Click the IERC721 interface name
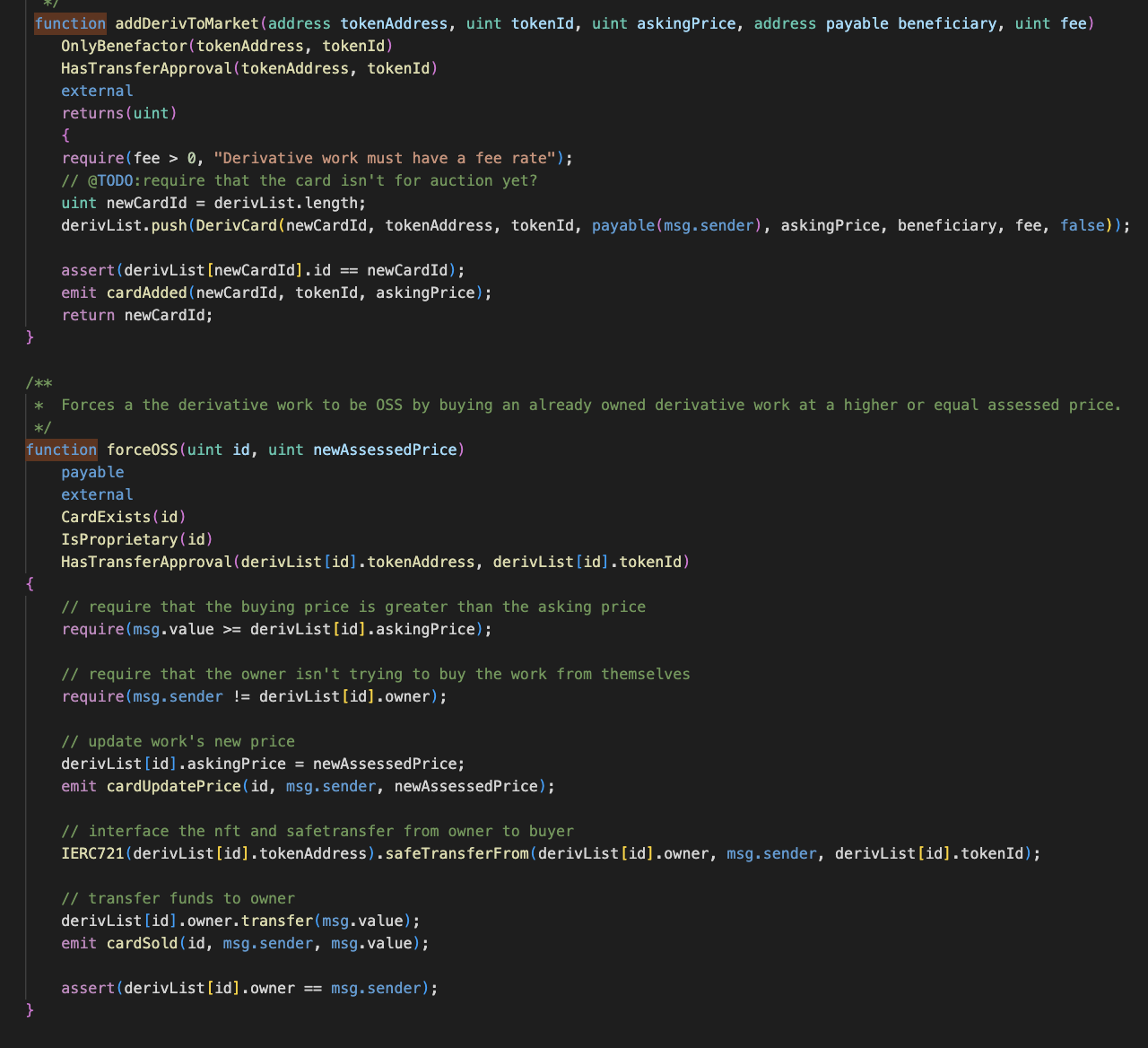 click(x=92, y=853)
